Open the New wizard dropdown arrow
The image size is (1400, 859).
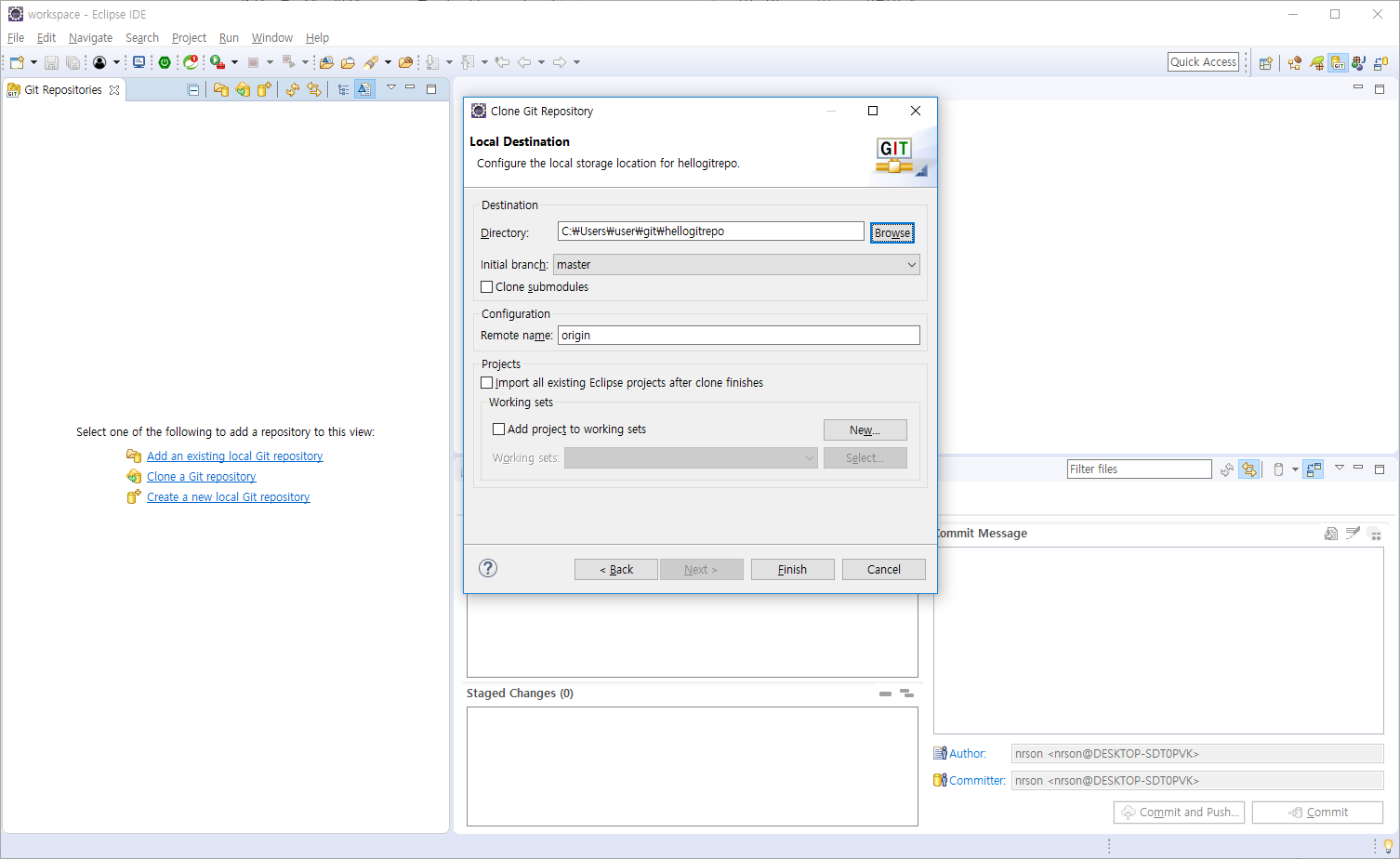[x=34, y=62]
